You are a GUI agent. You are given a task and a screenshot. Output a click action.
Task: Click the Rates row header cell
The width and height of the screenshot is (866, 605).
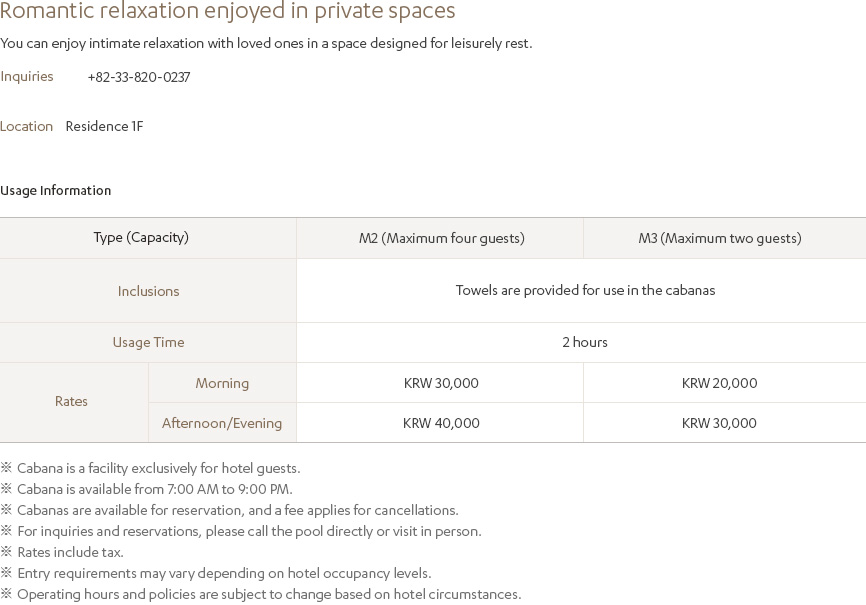(71, 401)
